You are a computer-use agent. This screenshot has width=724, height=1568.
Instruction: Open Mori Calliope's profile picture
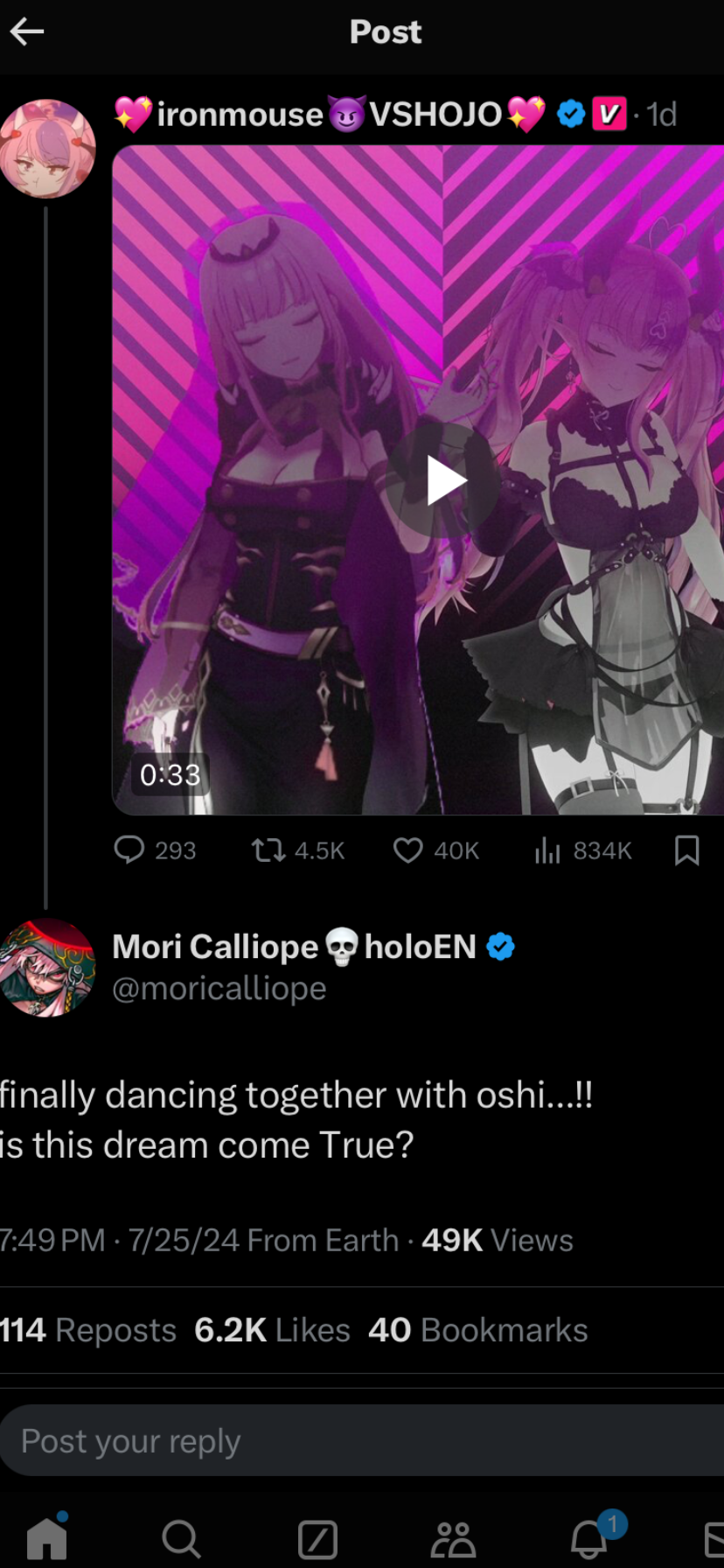pyautogui.click(x=47, y=968)
